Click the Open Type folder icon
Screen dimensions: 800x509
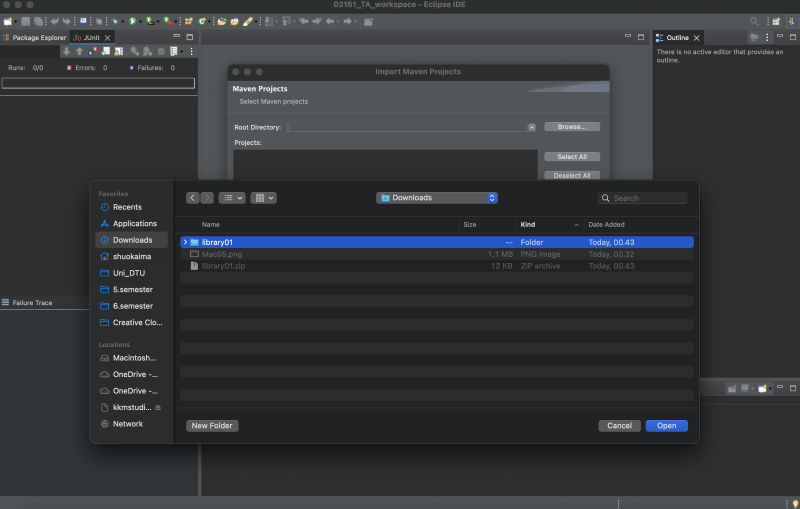pyautogui.click(x=221, y=21)
